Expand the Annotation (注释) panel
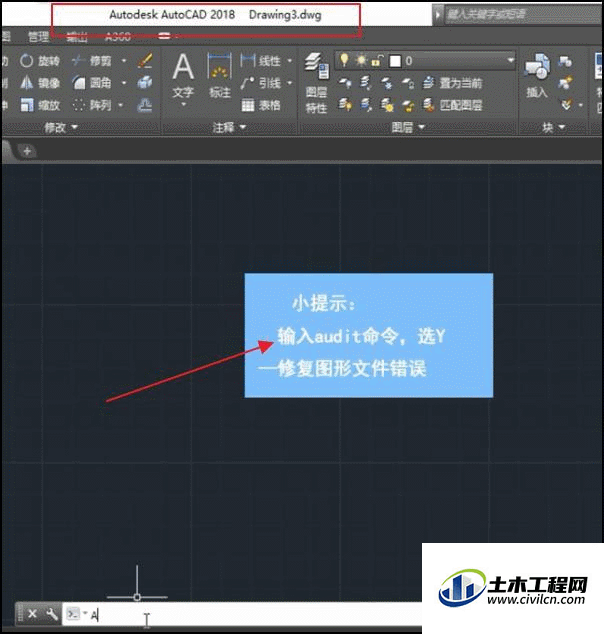 click(x=229, y=128)
